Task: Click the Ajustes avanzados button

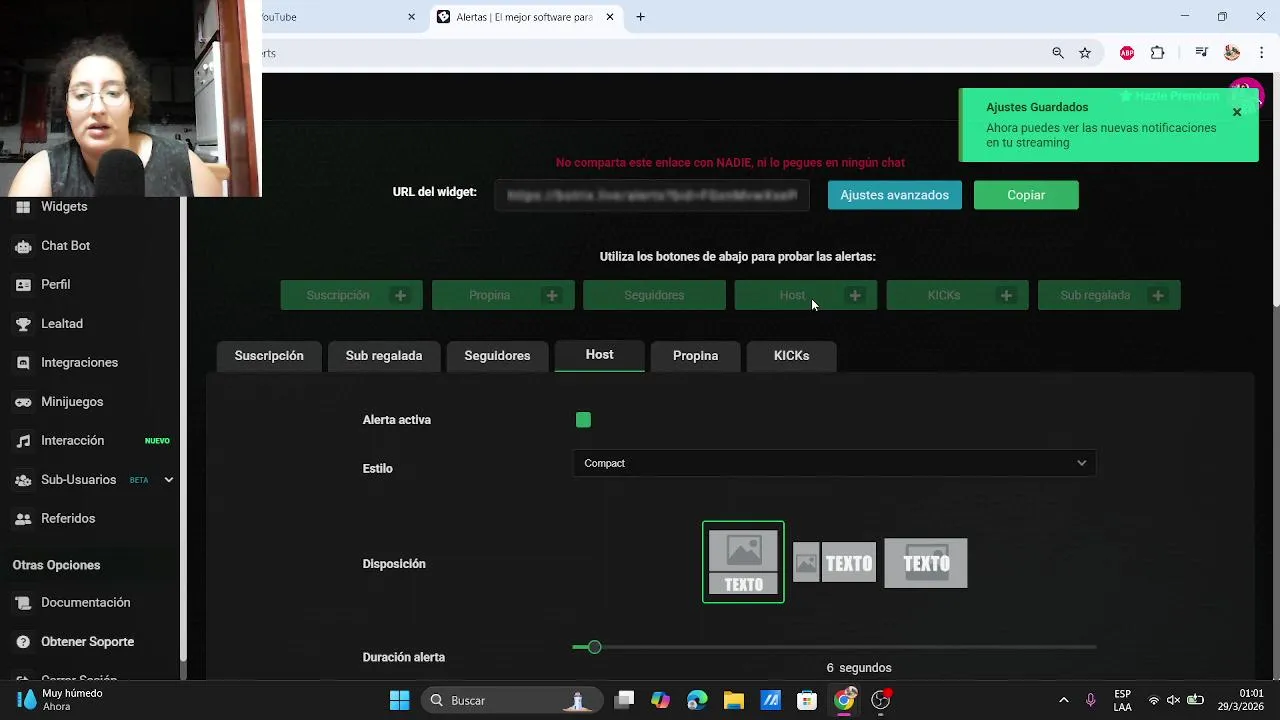Action: tap(895, 195)
